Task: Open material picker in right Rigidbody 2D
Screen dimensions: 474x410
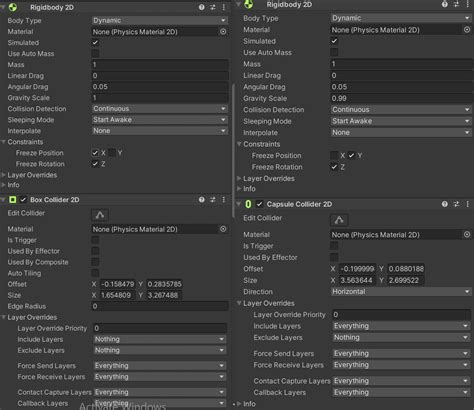Action: (x=467, y=30)
